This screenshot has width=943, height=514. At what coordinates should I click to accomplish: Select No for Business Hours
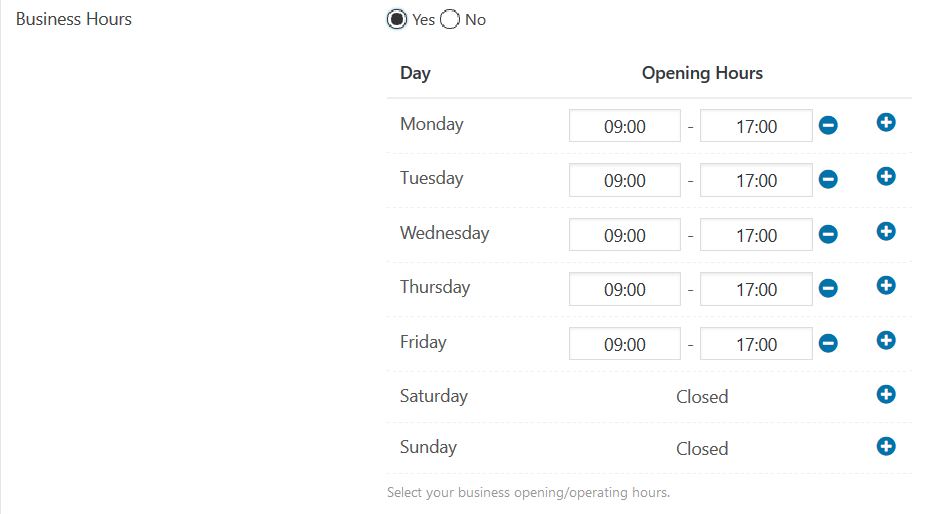(450, 19)
